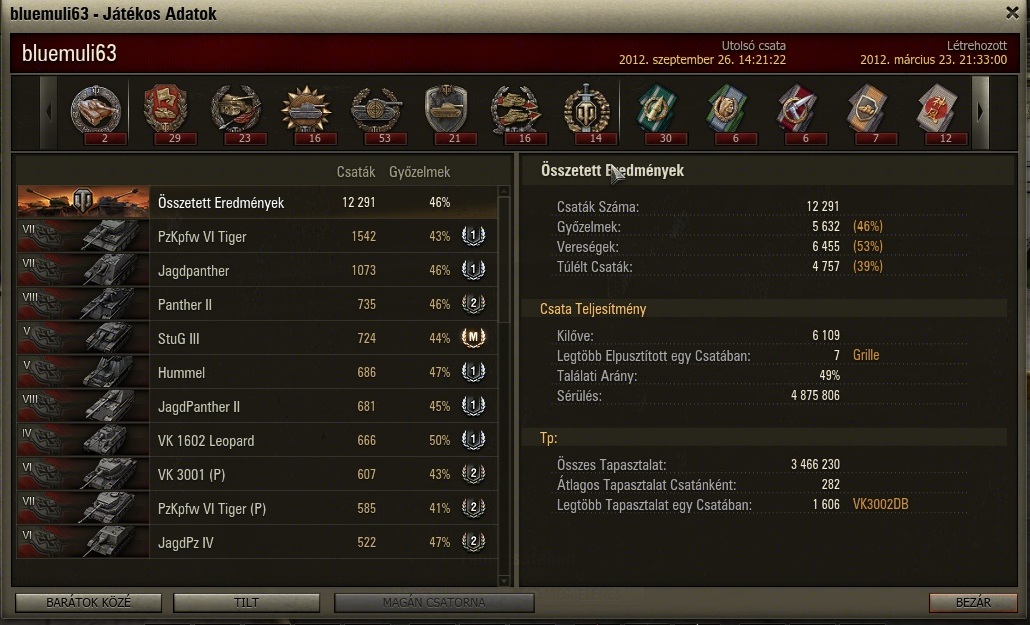Click the TILT button

click(246, 603)
